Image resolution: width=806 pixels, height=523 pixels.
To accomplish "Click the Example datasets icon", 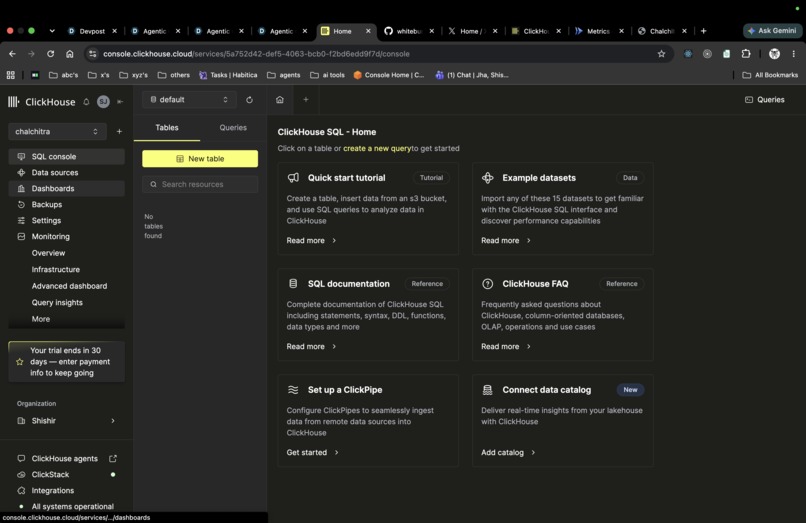I will tap(487, 178).
